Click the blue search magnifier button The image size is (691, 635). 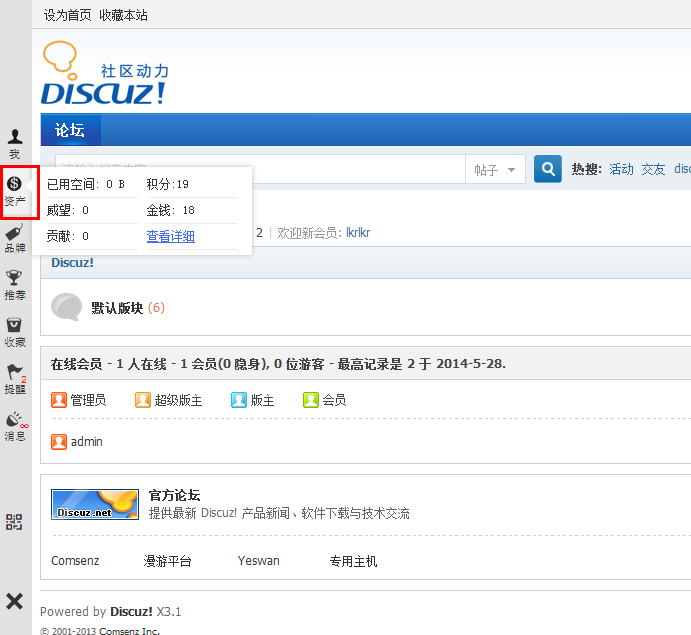point(548,169)
